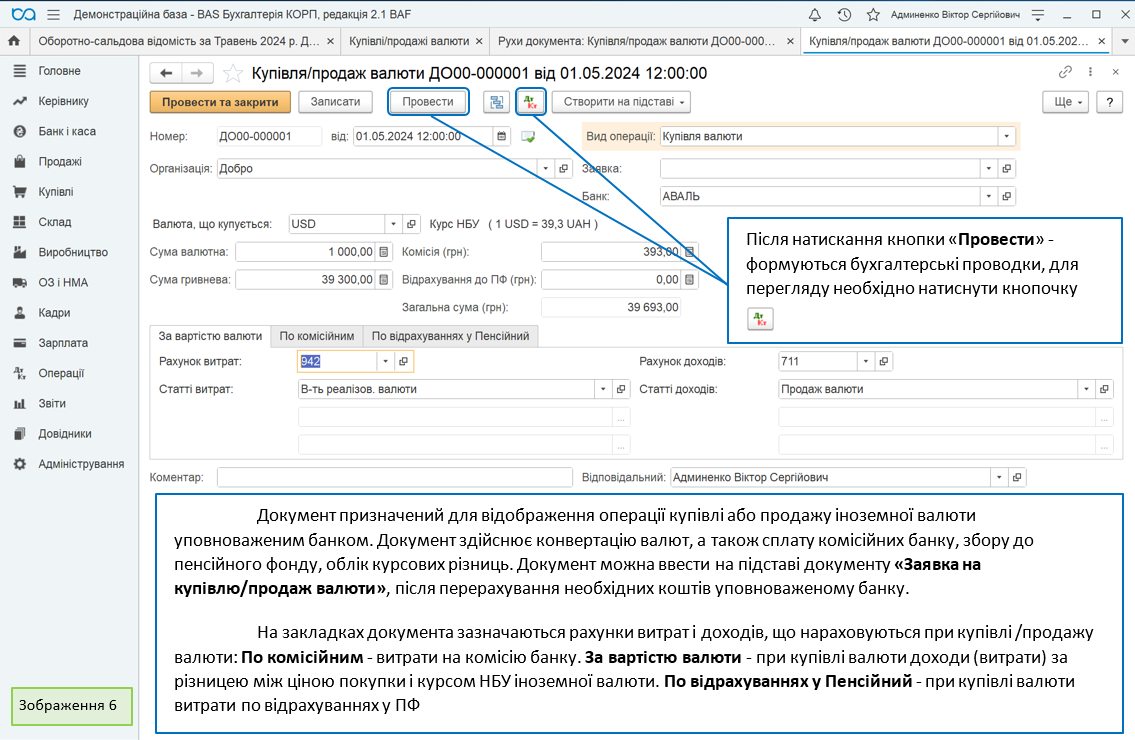Navigate back with the left arrow
Screen dimensions: 1135x740
pos(167,73)
